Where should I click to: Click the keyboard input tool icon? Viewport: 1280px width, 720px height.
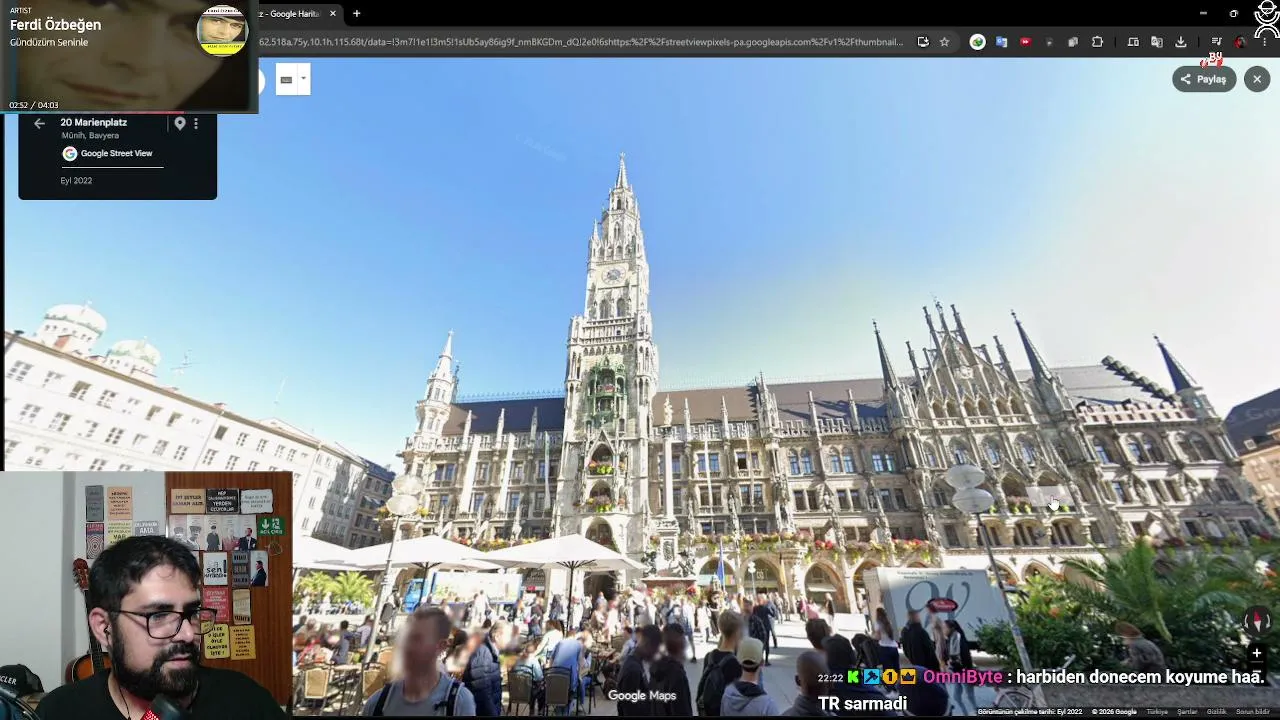(x=286, y=79)
